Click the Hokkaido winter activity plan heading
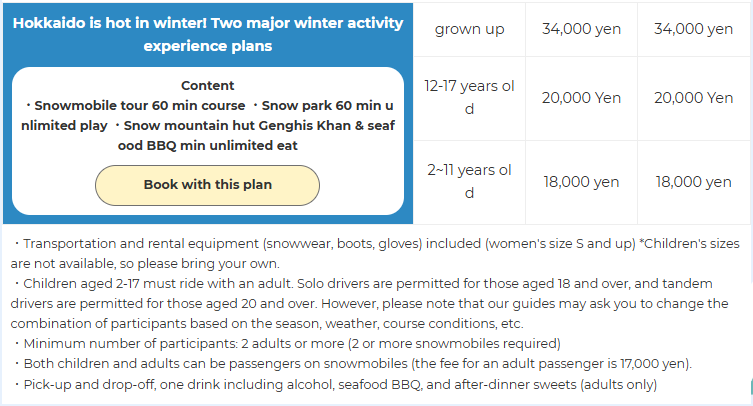The height and width of the screenshot is (406, 753). click(208, 34)
